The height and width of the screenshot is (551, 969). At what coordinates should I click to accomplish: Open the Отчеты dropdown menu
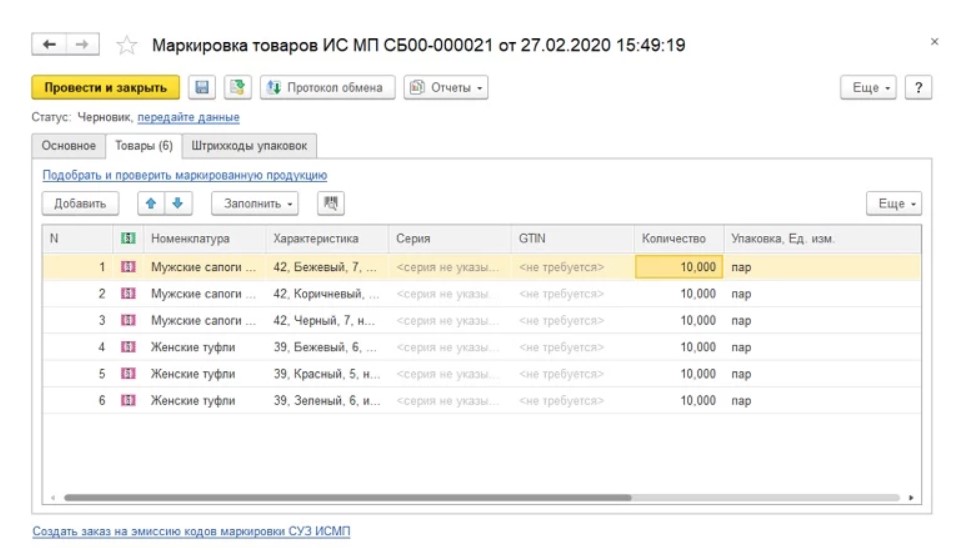point(446,88)
